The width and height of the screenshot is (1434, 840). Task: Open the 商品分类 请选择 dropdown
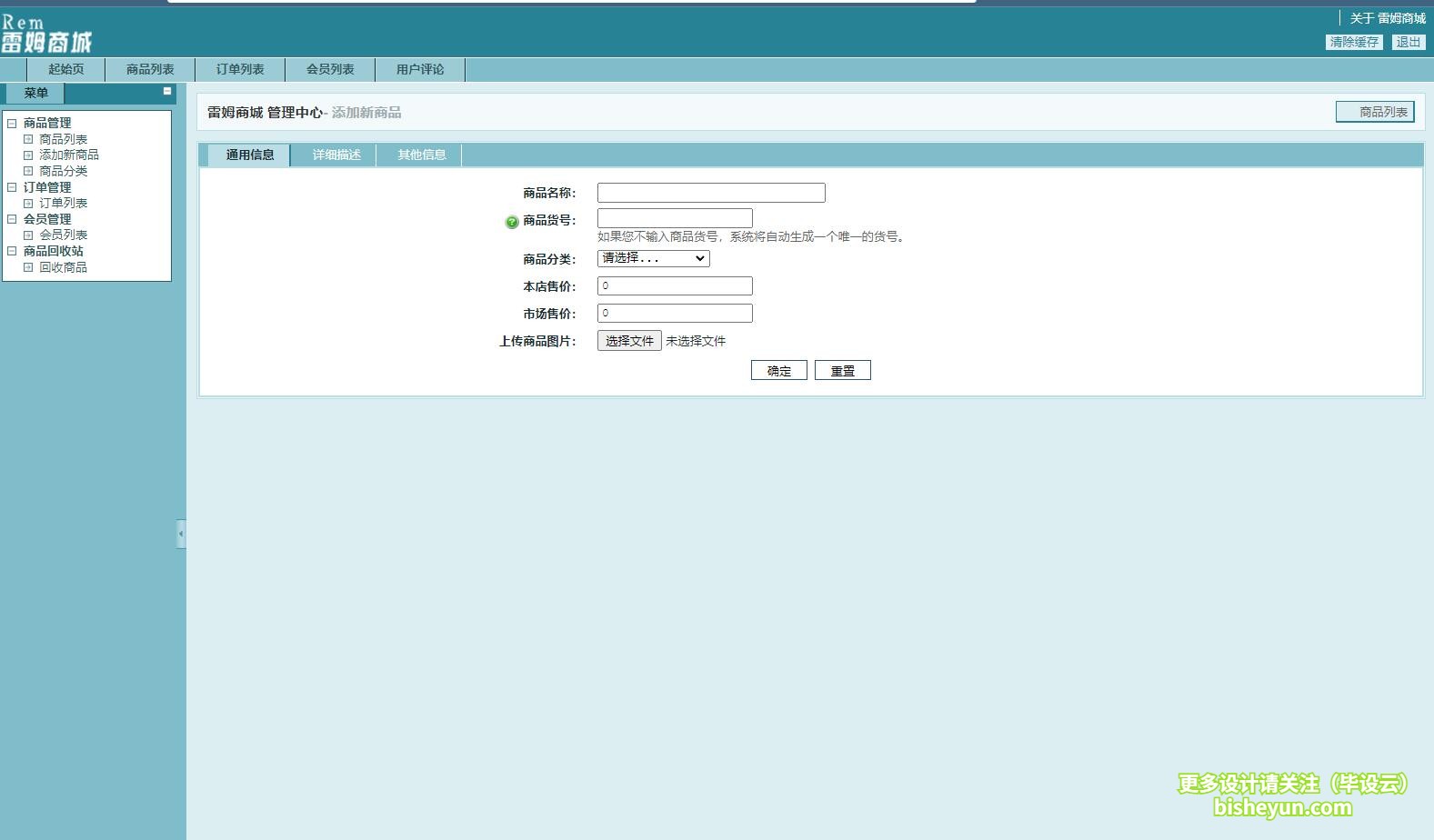(653, 258)
